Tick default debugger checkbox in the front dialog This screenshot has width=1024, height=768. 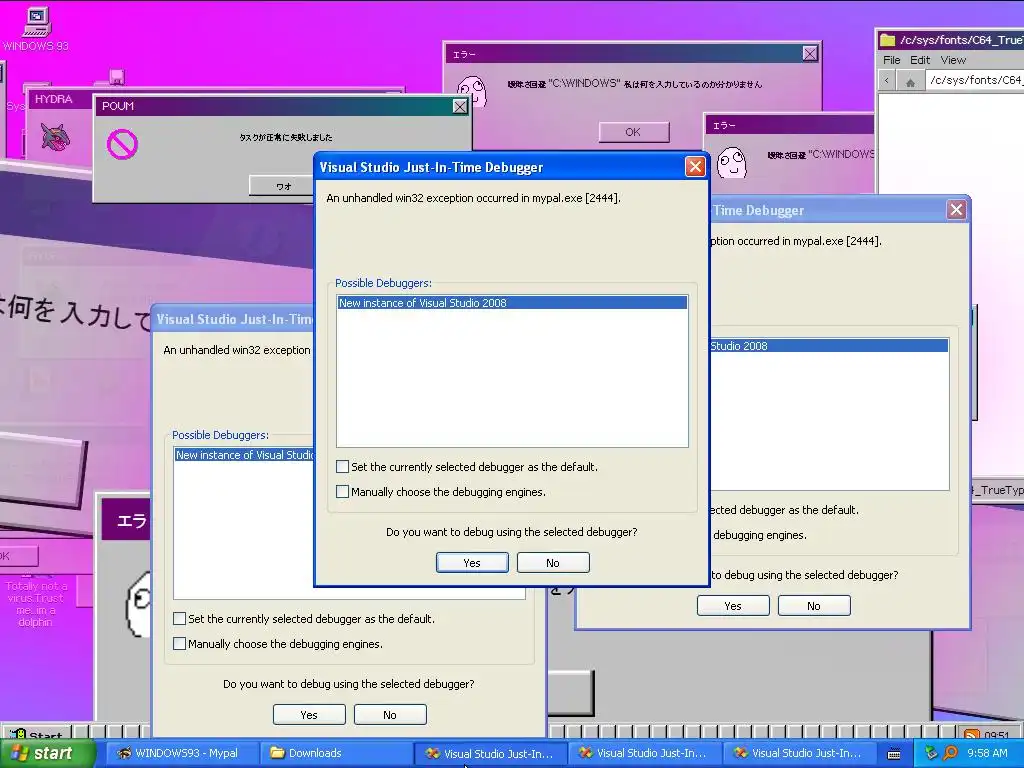coord(342,466)
